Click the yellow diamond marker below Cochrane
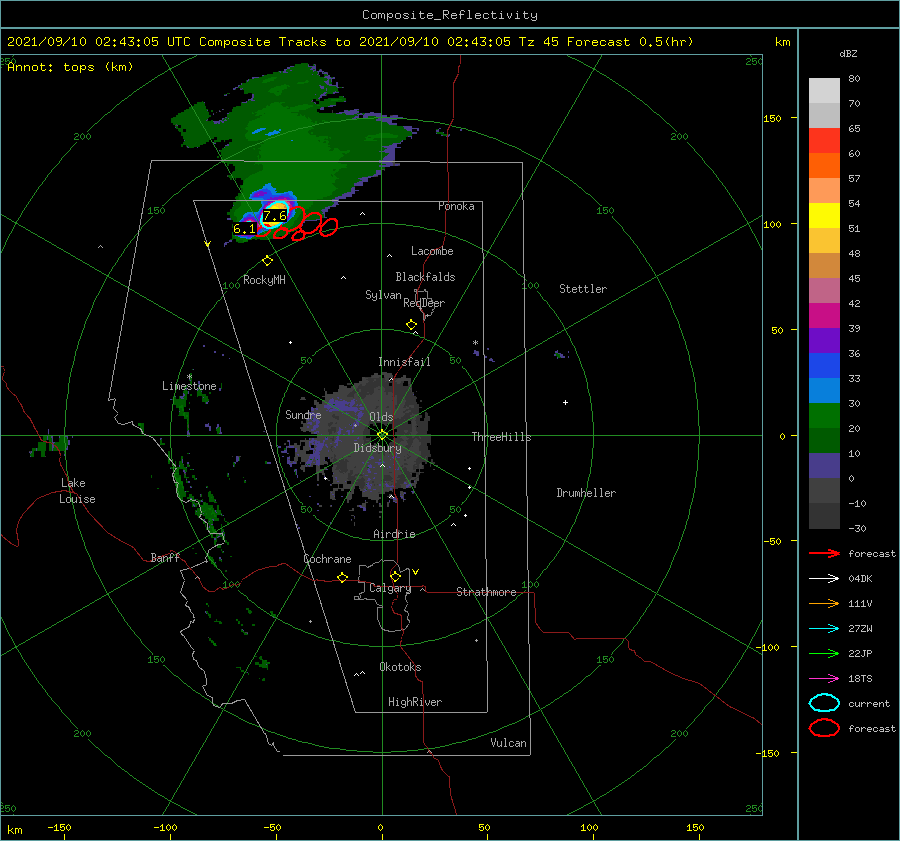The image size is (900, 841). [342, 577]
